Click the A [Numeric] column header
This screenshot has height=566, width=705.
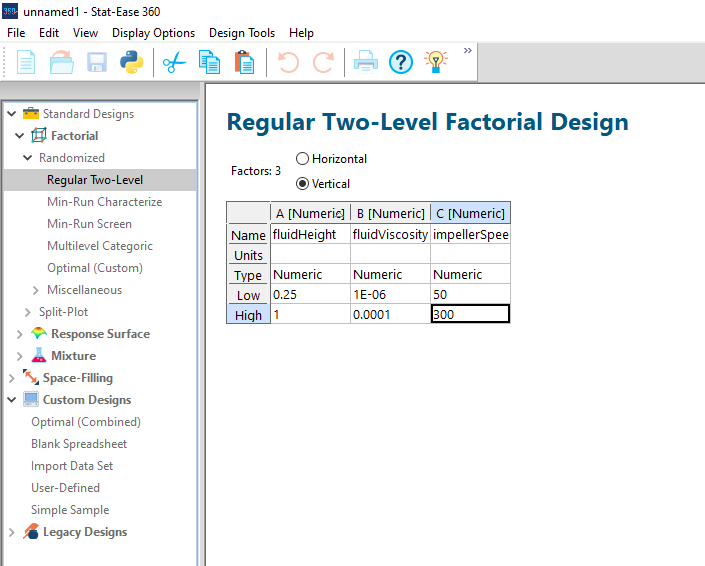coord(310,213)
